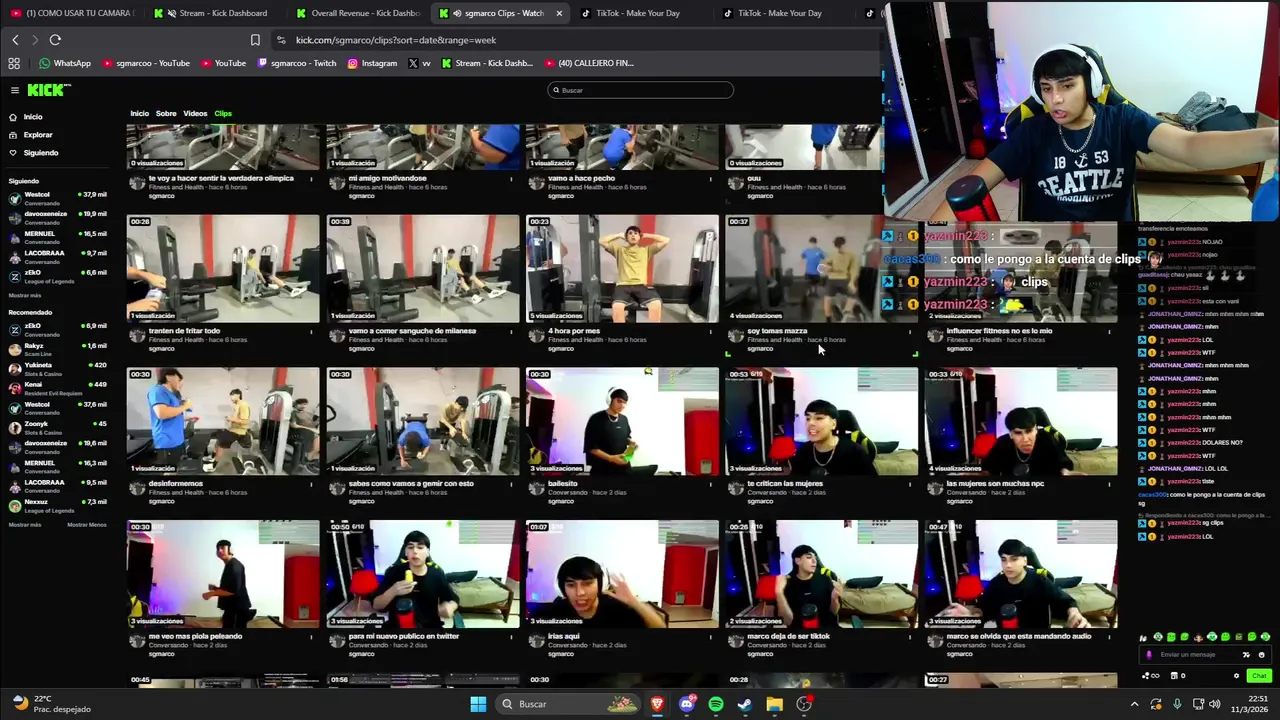Open recommended channel Rakyz
1280x720 pixels.
pyautogui.click(x=57, y=349)
